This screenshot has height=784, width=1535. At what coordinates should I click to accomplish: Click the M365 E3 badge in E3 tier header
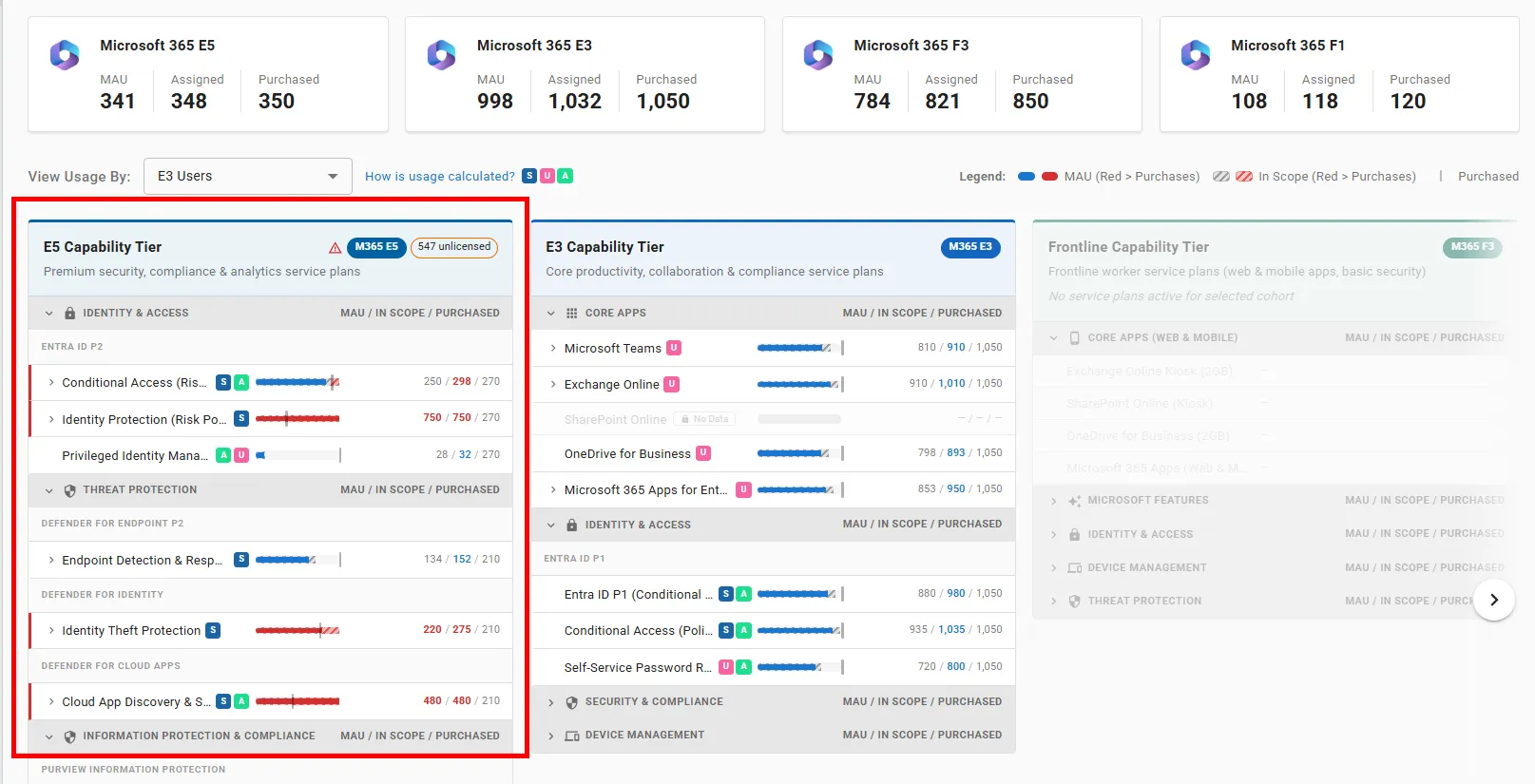(x=970, y=247)
